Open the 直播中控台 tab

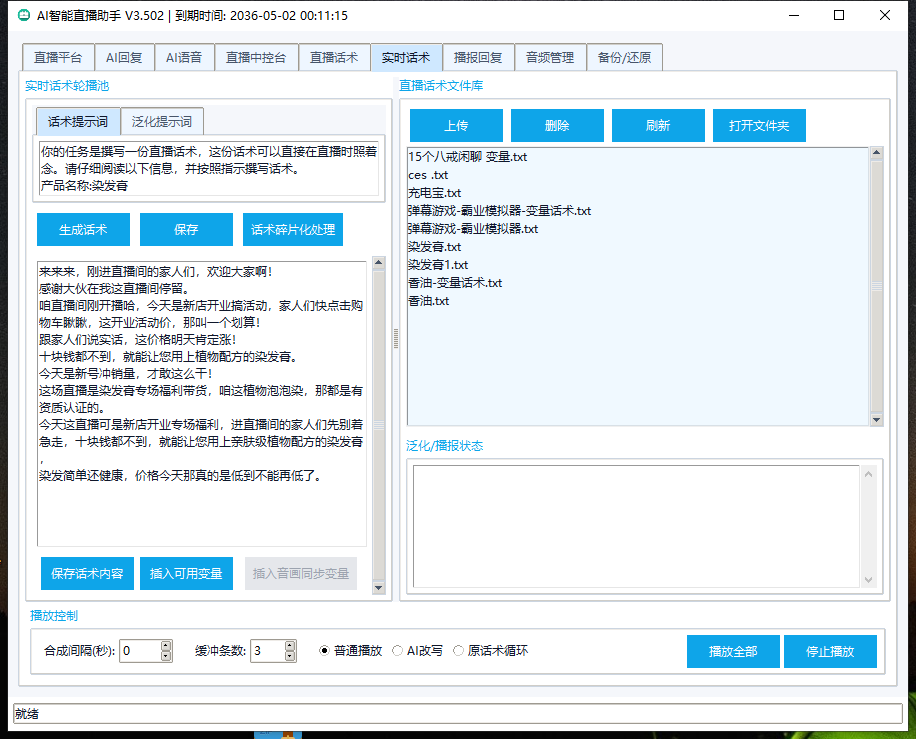tap(255, 58)
